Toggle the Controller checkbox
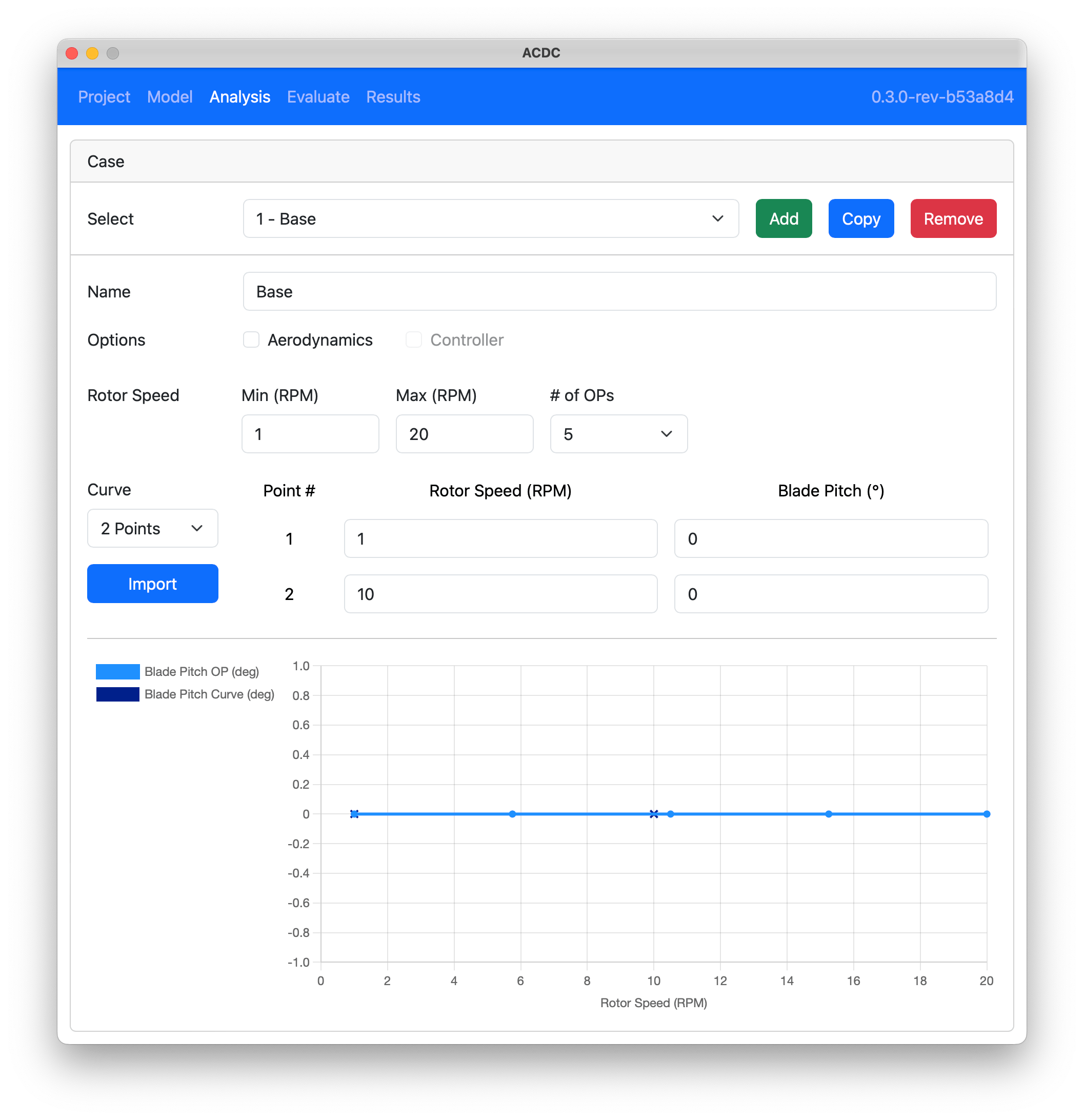The height and width of the screenshot is (1120, 1084). [413, 339]
